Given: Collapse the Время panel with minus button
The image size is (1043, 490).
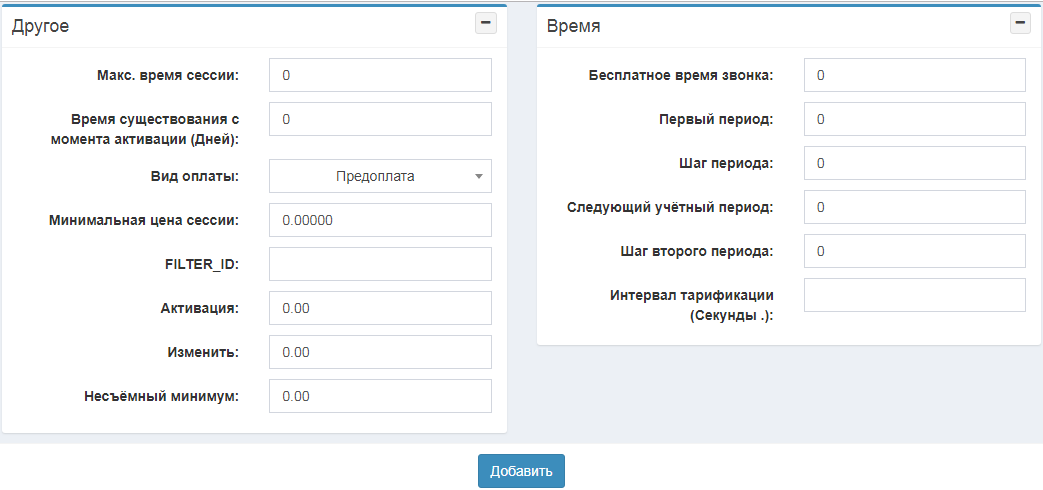Looking at the screenshot, I should click(1020, 24).
